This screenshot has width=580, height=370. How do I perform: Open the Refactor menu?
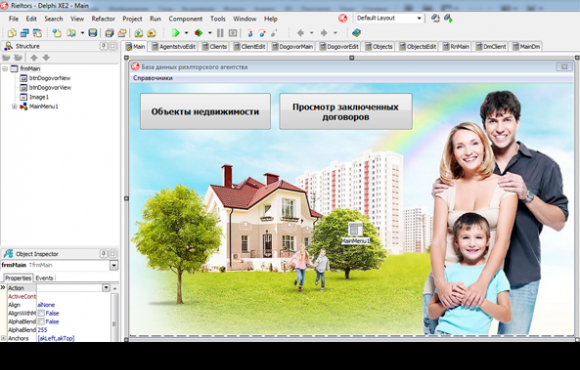click(x=103, y=19)
